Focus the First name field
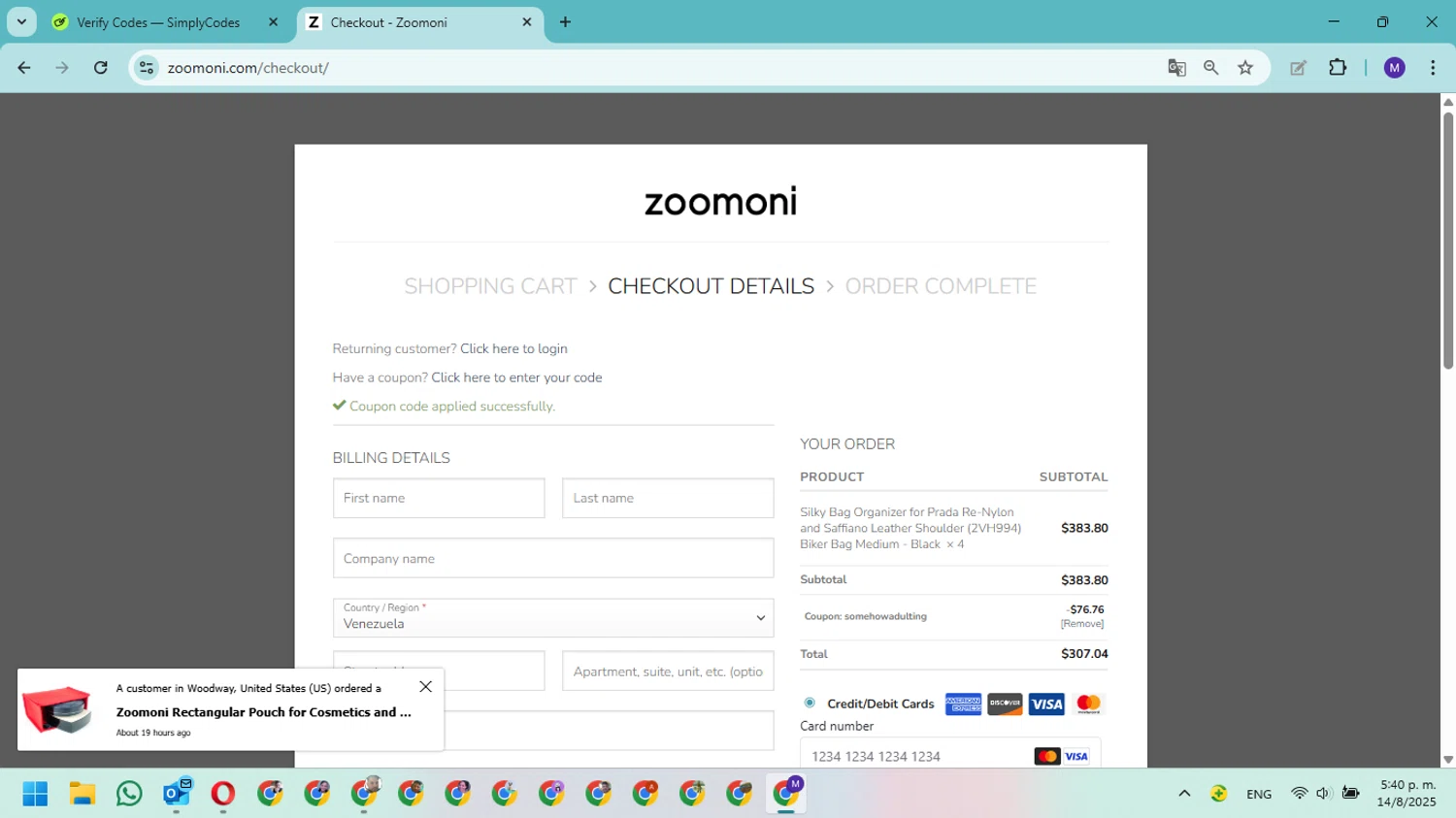The height and width of the screenshot is (818, 1456). tap(439, 498)
